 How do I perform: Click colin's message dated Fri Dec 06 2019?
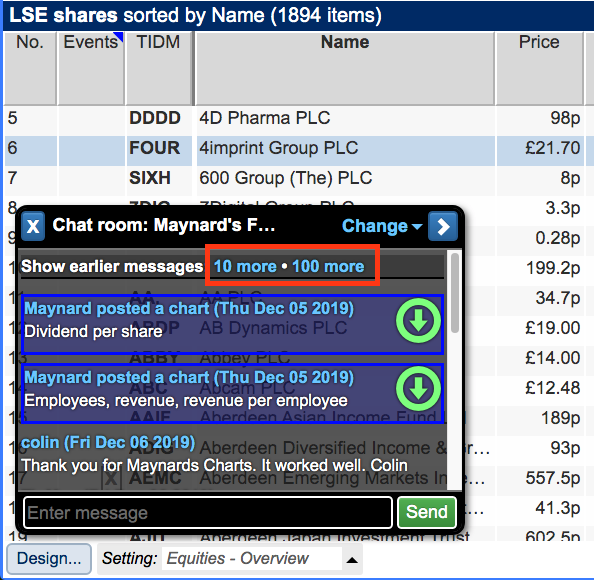tap(214, 454)
